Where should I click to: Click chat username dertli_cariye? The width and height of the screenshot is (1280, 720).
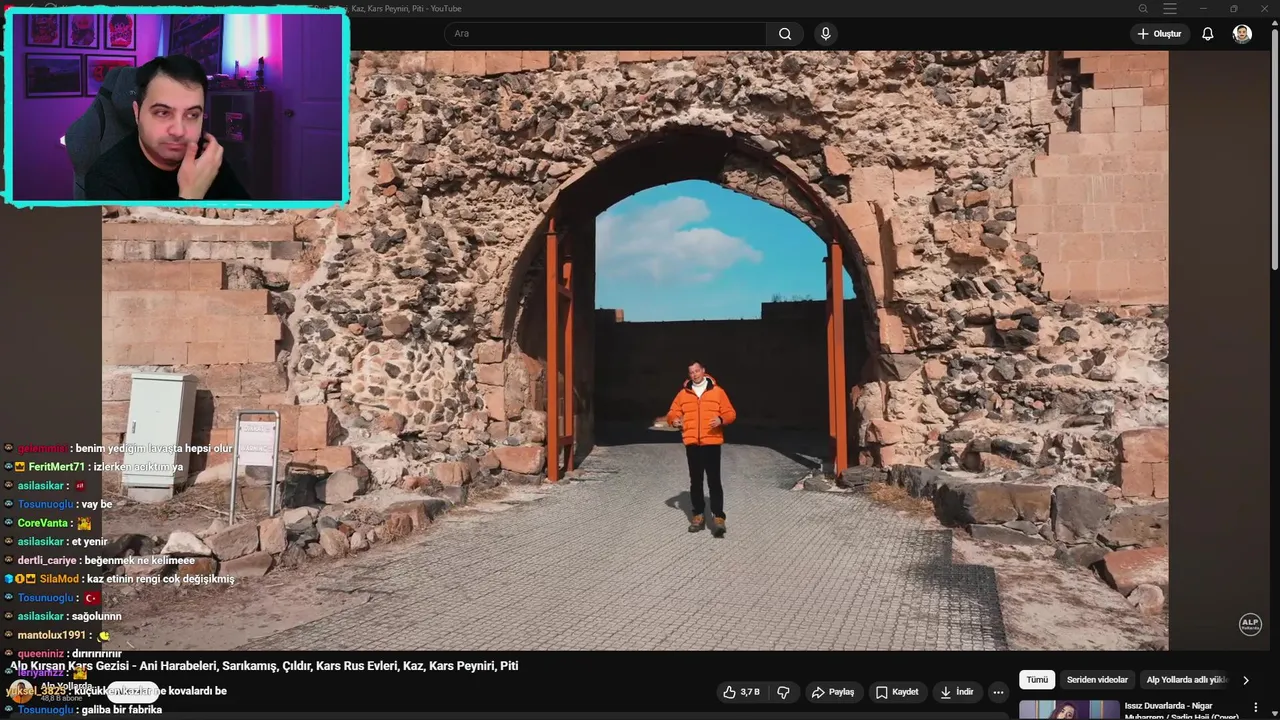click(x=47, y=561)
